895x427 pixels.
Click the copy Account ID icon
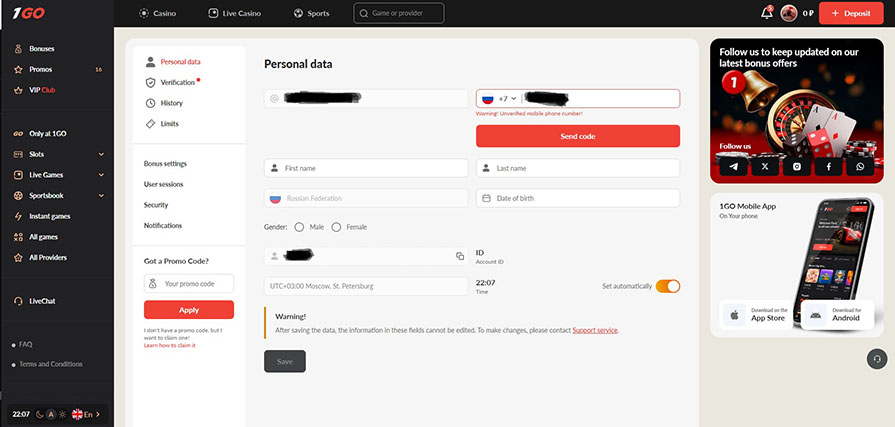point(460,257)
